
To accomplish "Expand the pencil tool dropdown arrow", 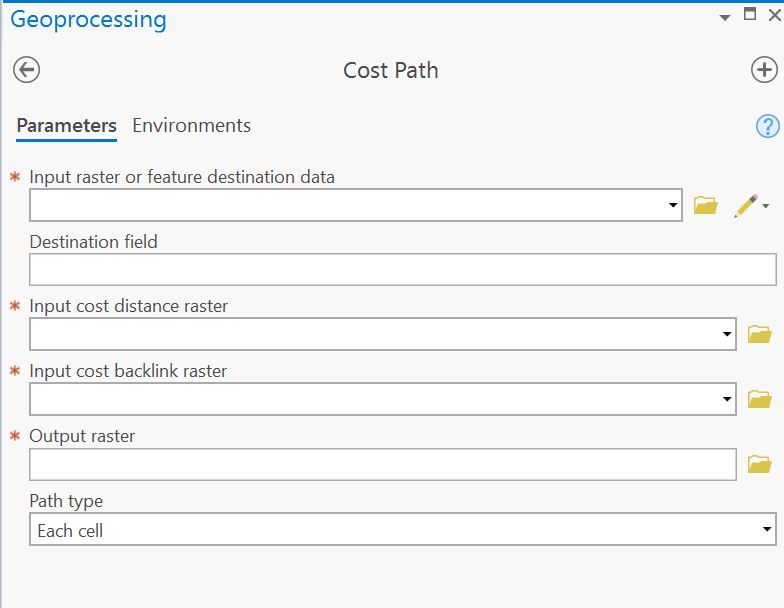I will pos(766,206).
